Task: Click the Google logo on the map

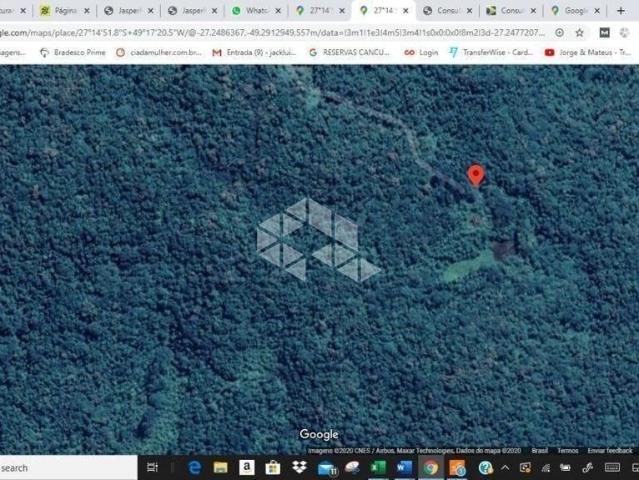Action: [319, 434]
